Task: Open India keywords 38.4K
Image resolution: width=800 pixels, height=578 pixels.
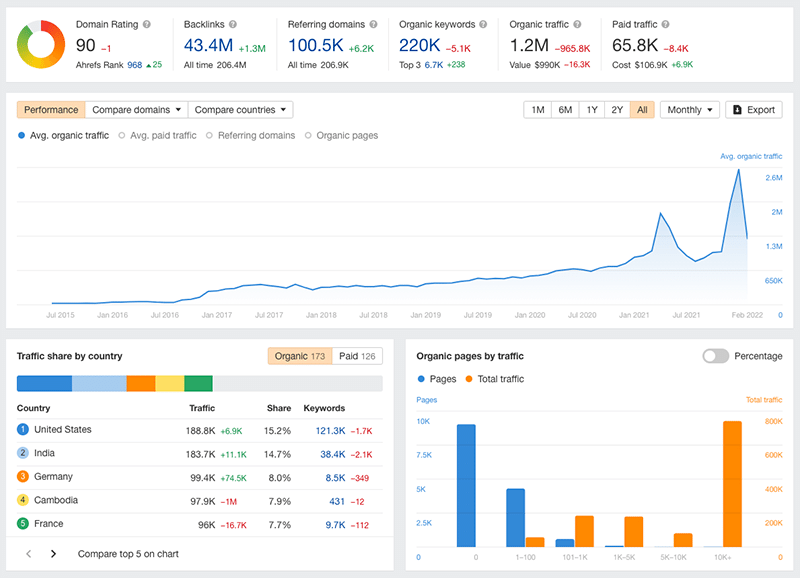Action: pyautogui.click(x=333, y=454)
